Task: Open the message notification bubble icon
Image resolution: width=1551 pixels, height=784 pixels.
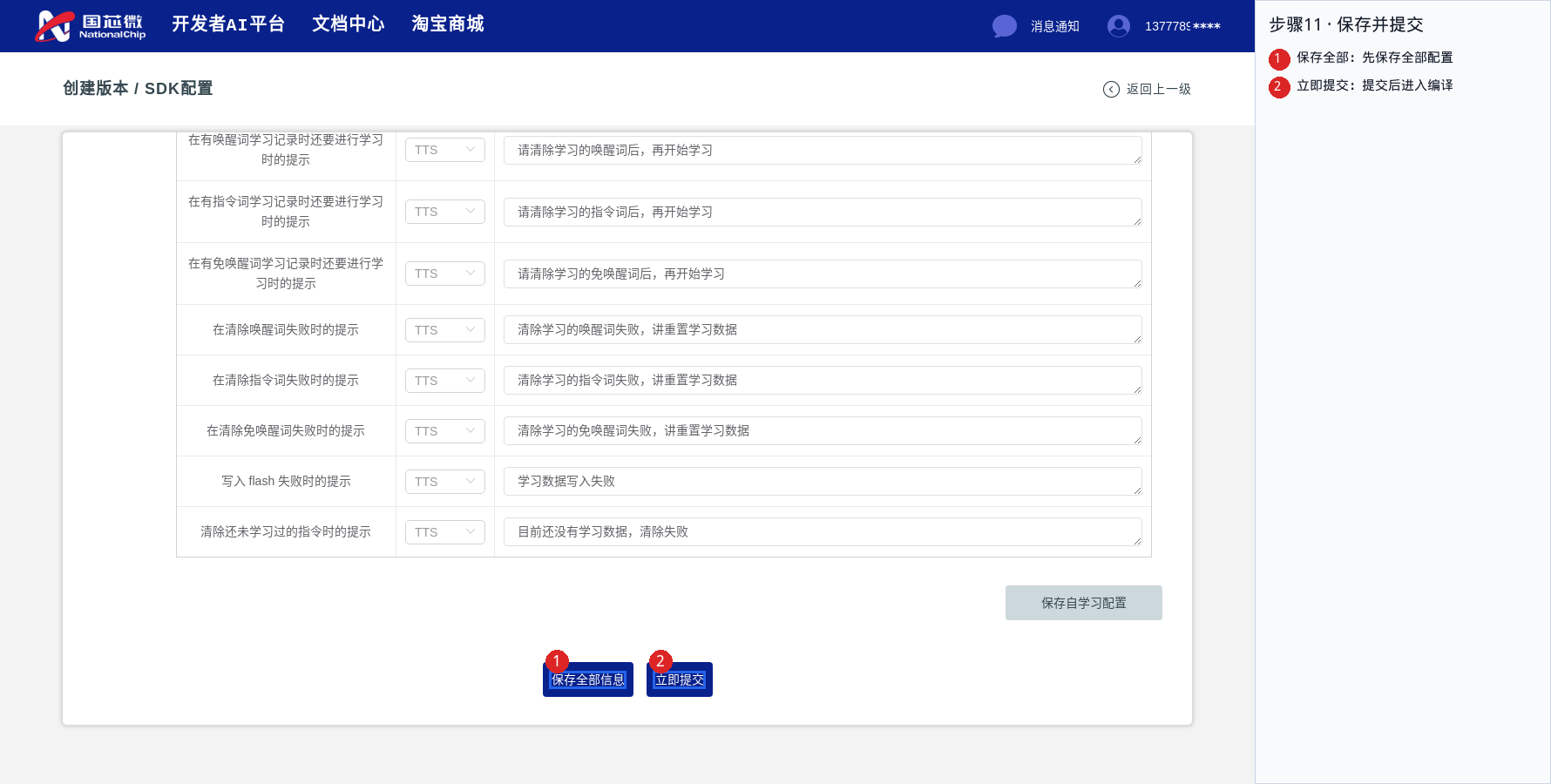Action: [x=1005, y=26]
